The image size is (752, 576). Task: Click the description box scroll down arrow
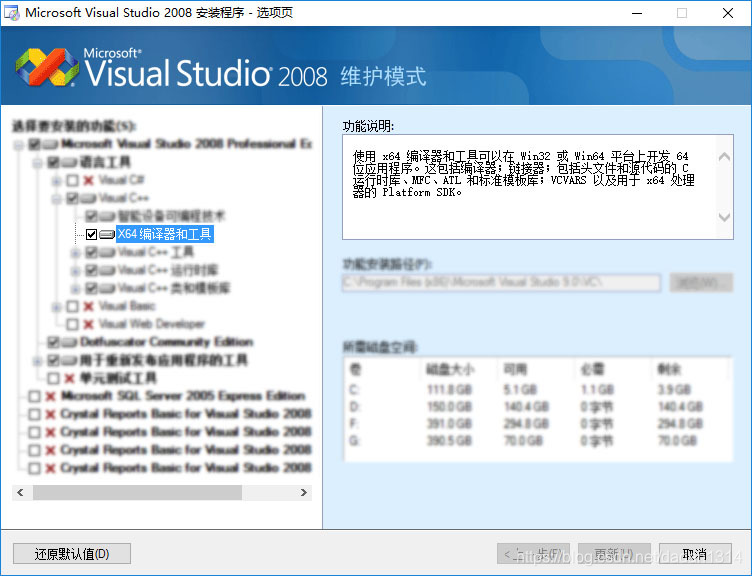[x=724, y=217]
